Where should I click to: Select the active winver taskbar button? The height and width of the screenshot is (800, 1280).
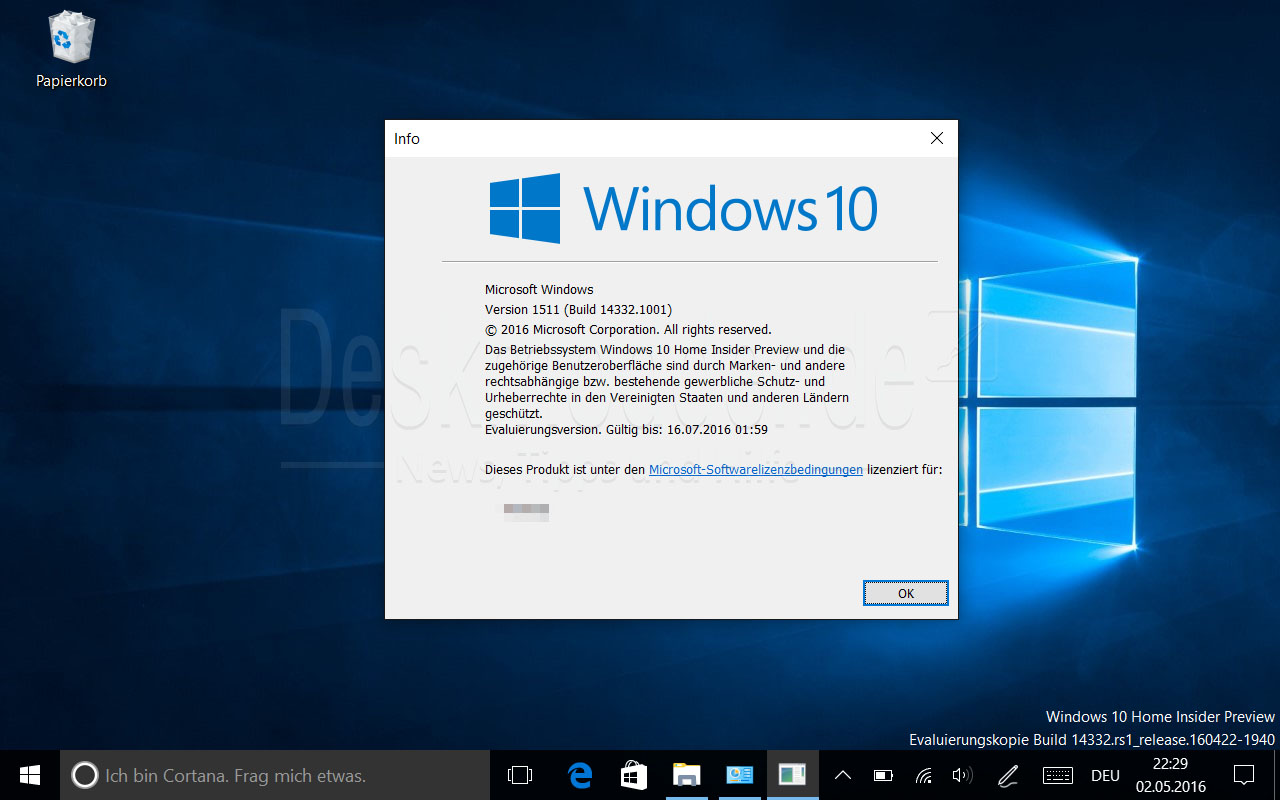tap(792, 775)
